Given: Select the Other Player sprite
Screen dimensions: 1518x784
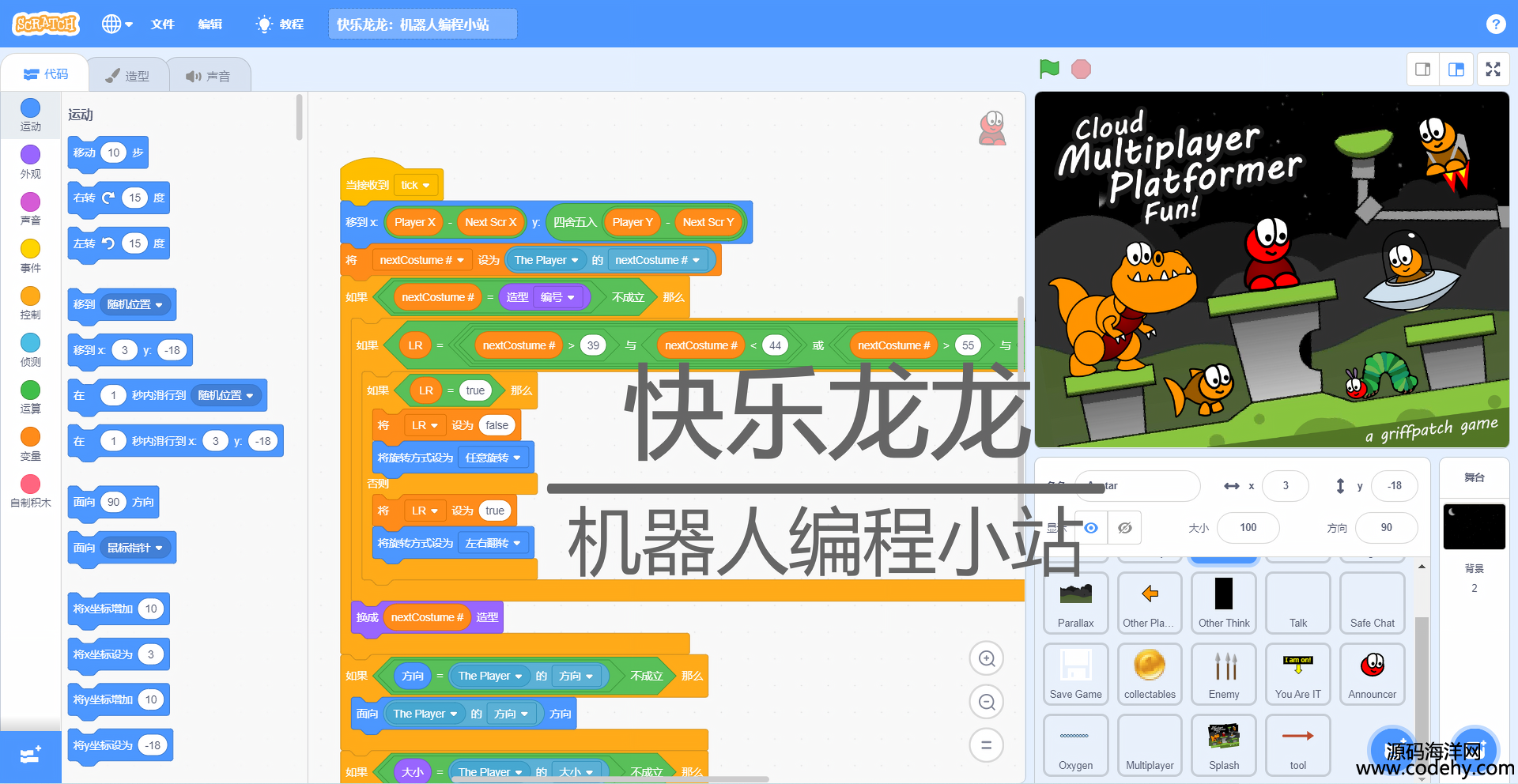Looking at the screenshot, I should click(x=1150, y=603).
